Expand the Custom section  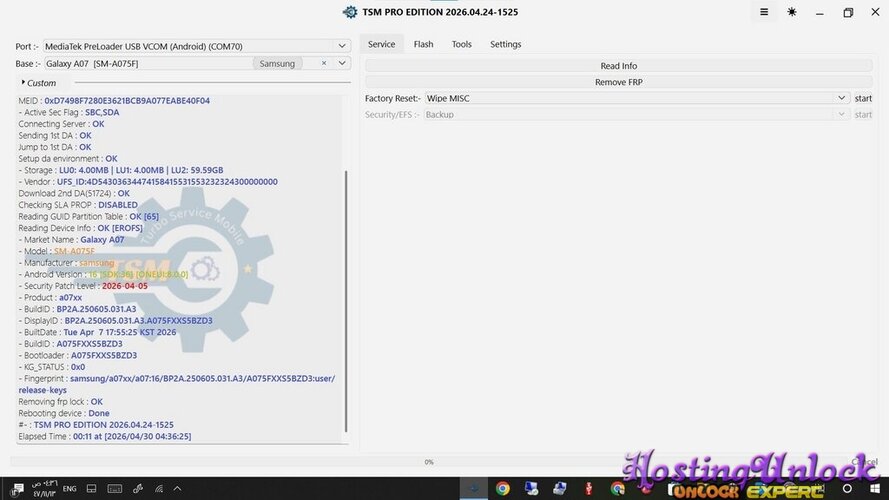tap(39, 83)
